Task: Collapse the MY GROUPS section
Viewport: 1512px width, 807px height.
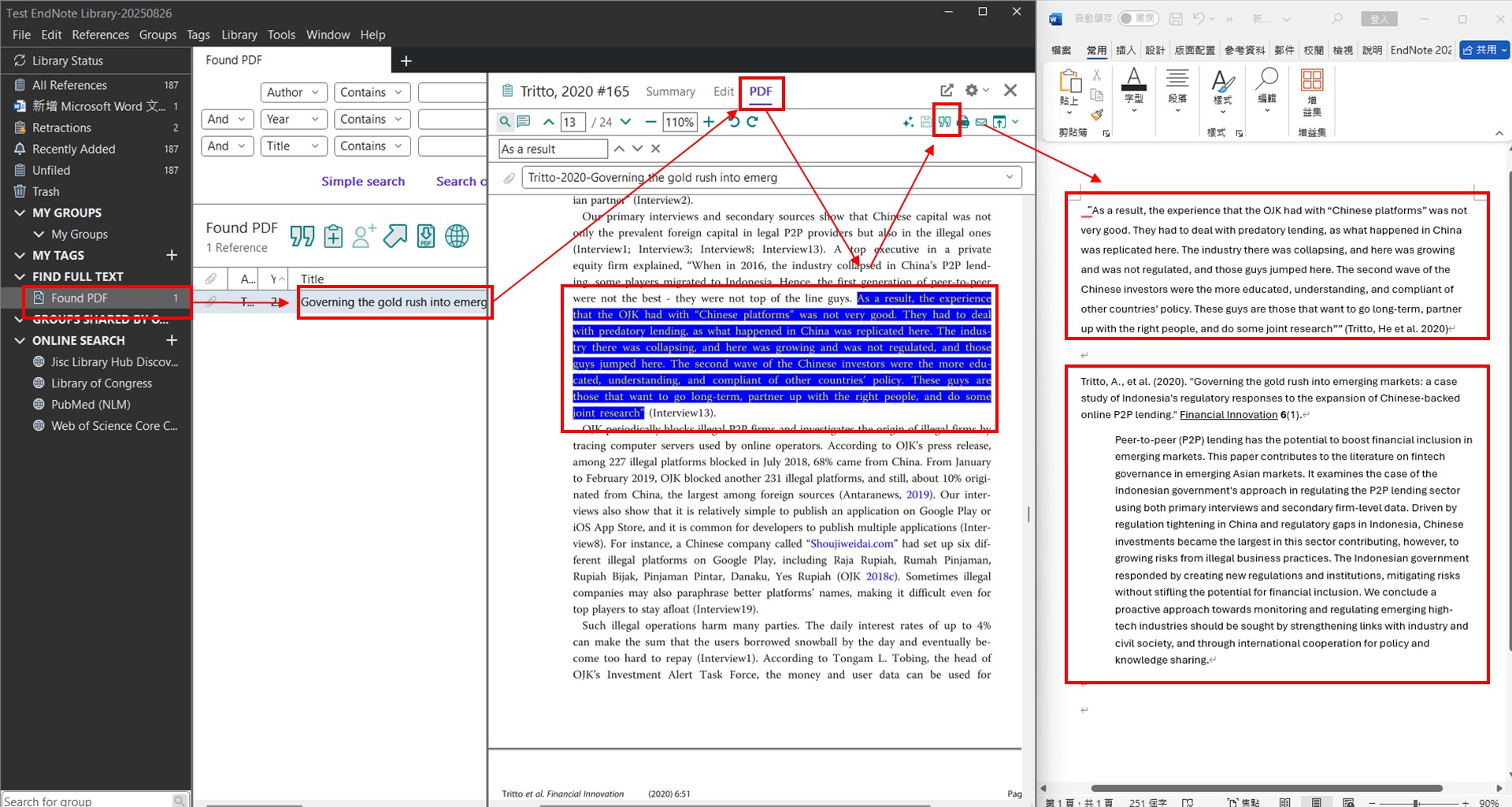Action: pos(20,213)
